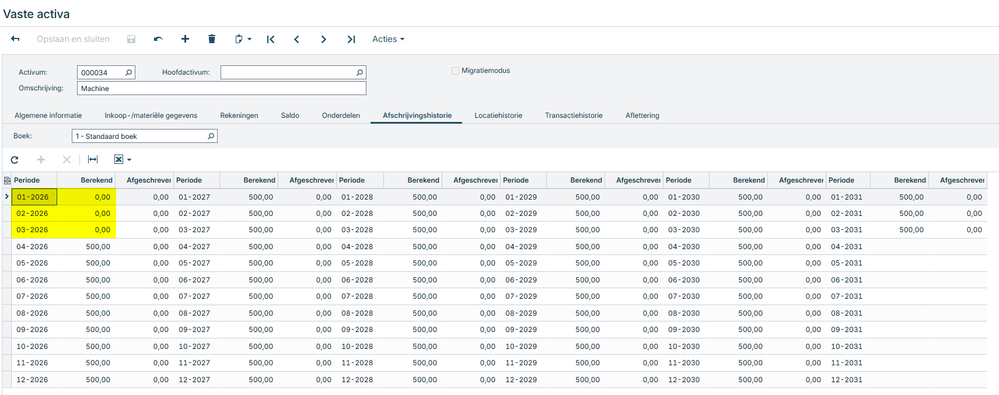This screenshot has height=395, width=999.
Task: Add a new record with the plus icon
Action: 185,40
